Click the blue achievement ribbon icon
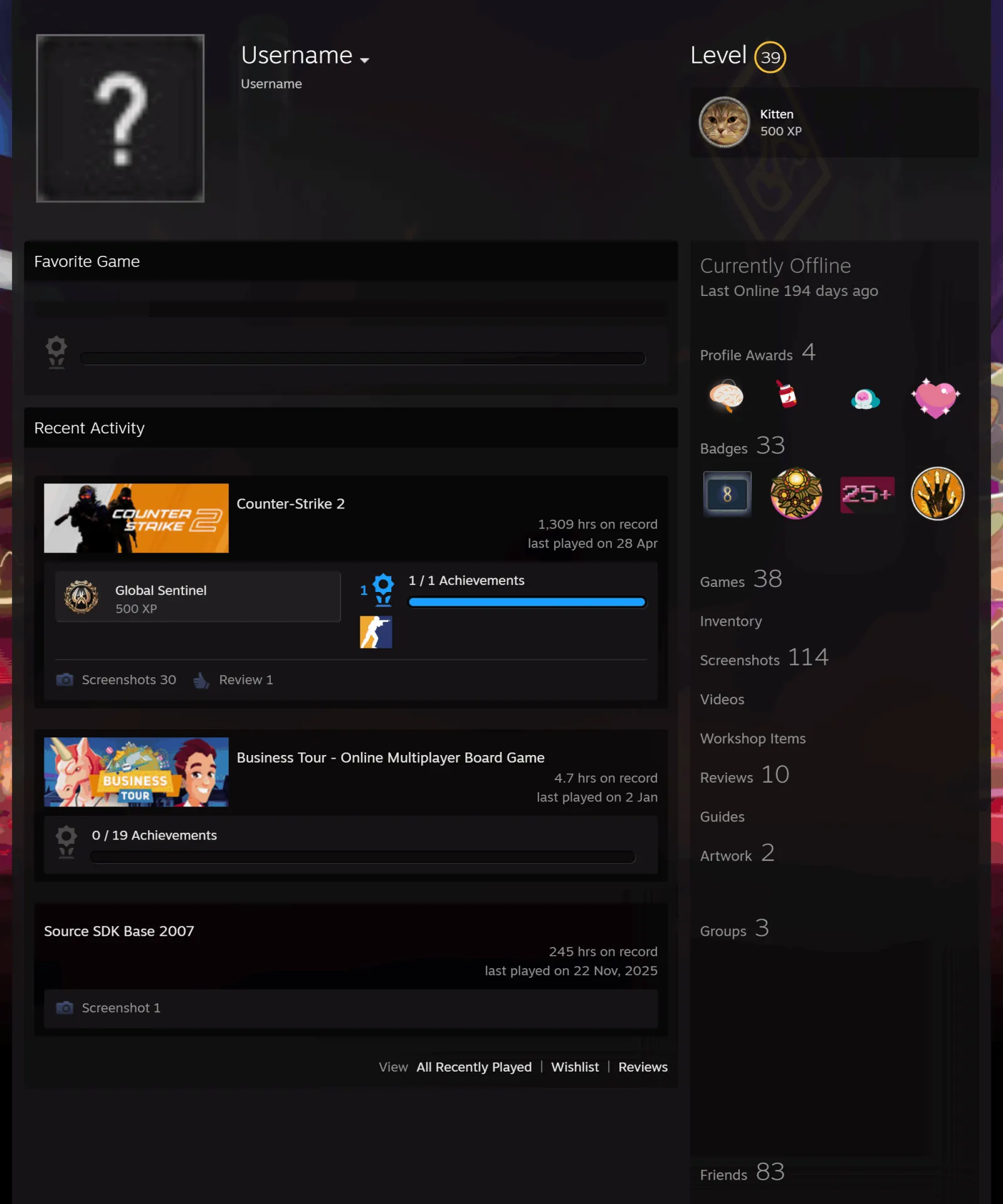Image resolution: width=1003 pixels, height=1204 pixels. (x=383, y=590)
